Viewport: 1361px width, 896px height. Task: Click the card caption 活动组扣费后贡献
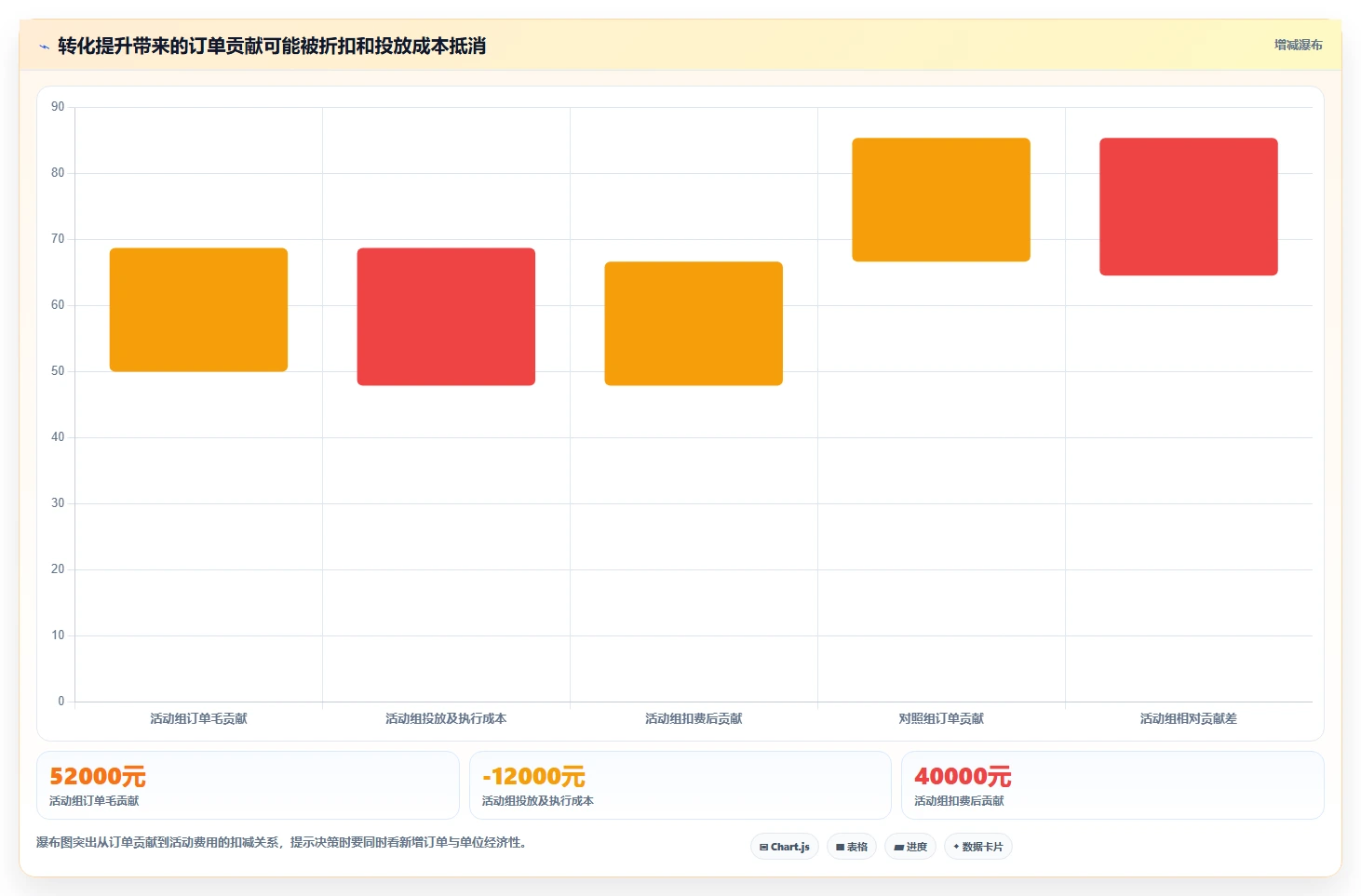click(959, 801)
